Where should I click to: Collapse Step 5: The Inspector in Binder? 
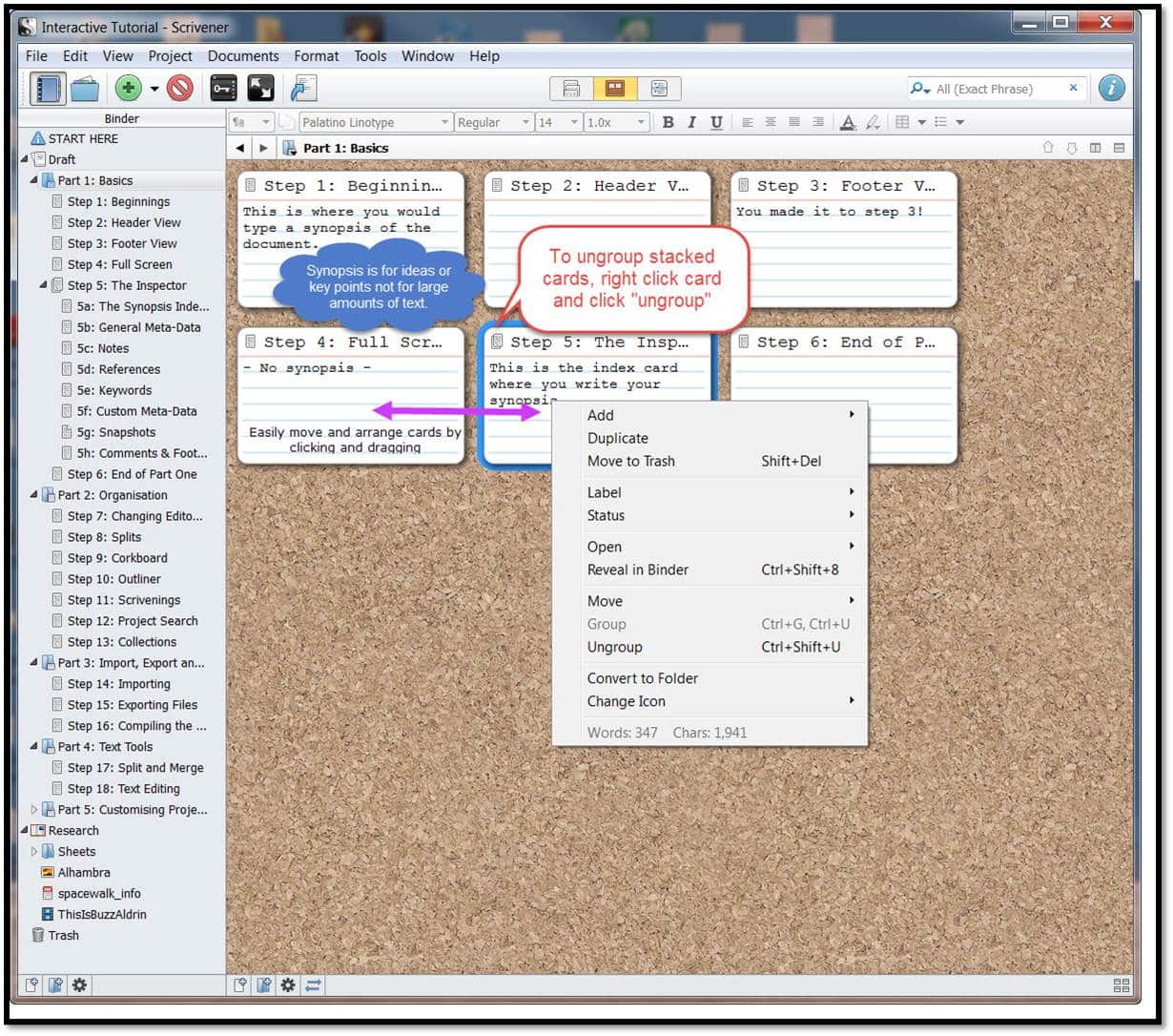pos(44,284)
